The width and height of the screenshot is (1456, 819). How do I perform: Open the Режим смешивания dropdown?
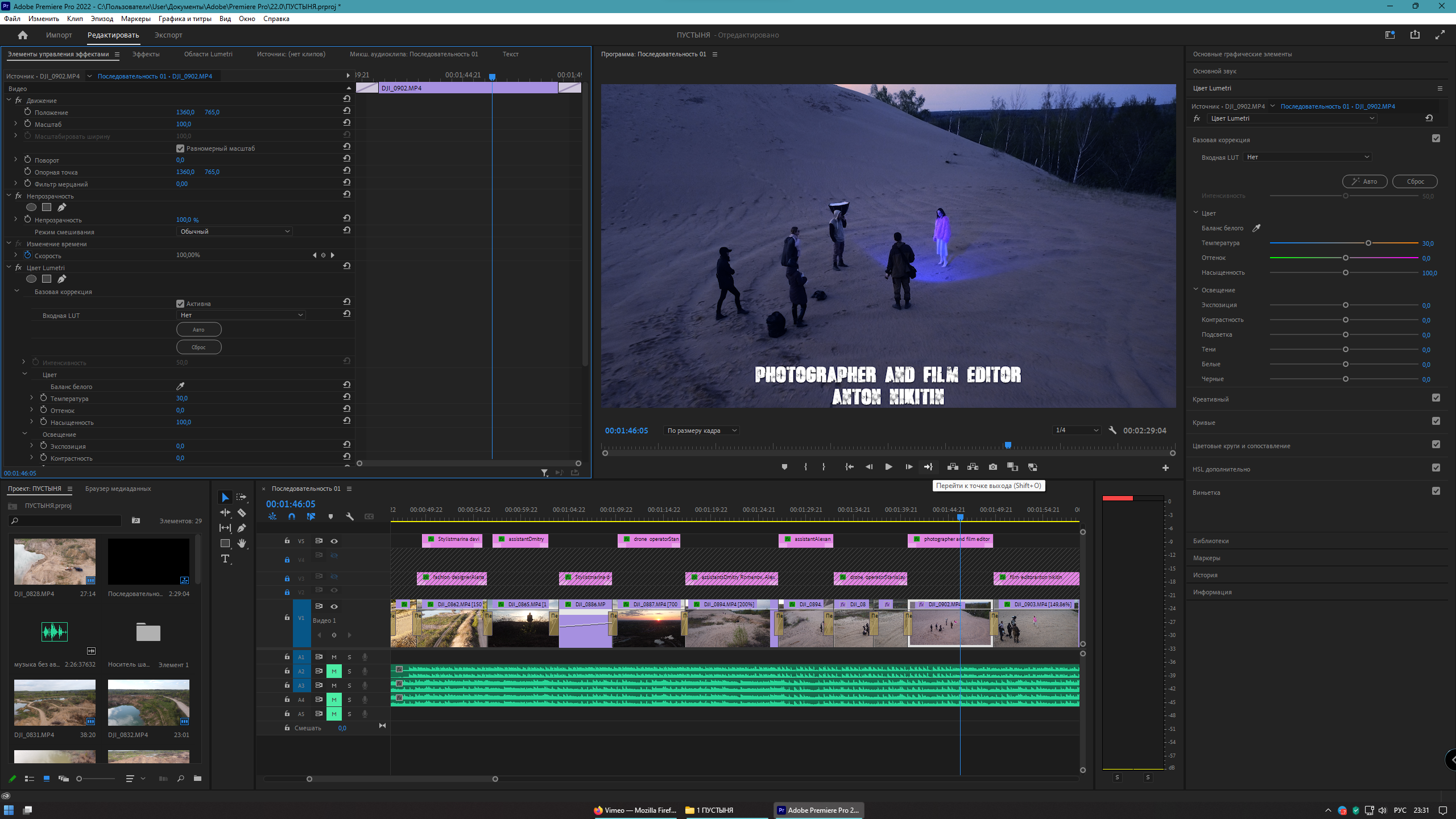click(x=235, y=231)
